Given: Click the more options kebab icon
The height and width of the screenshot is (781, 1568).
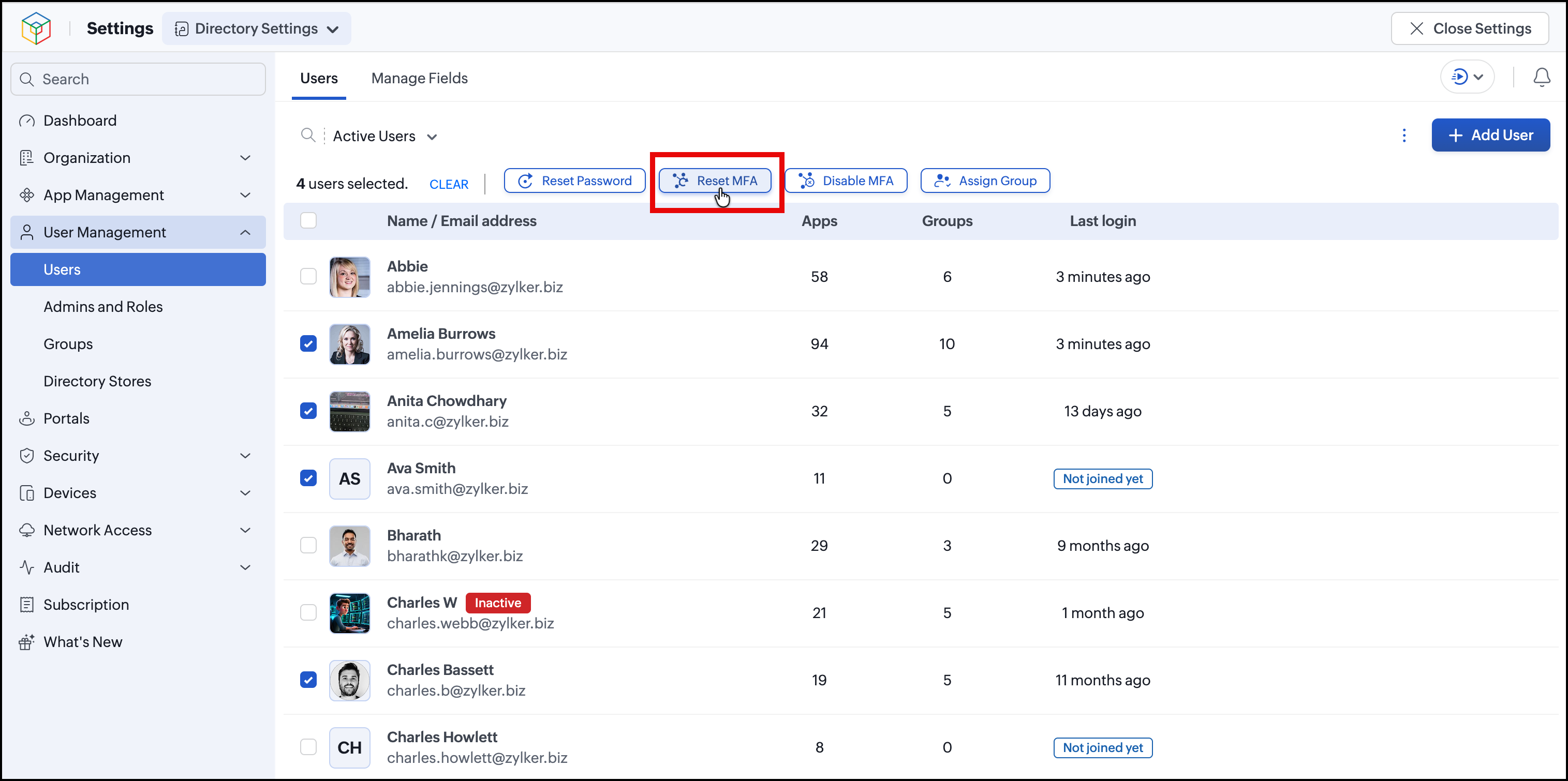Looking at the screenshot, I should (1403, 135).
